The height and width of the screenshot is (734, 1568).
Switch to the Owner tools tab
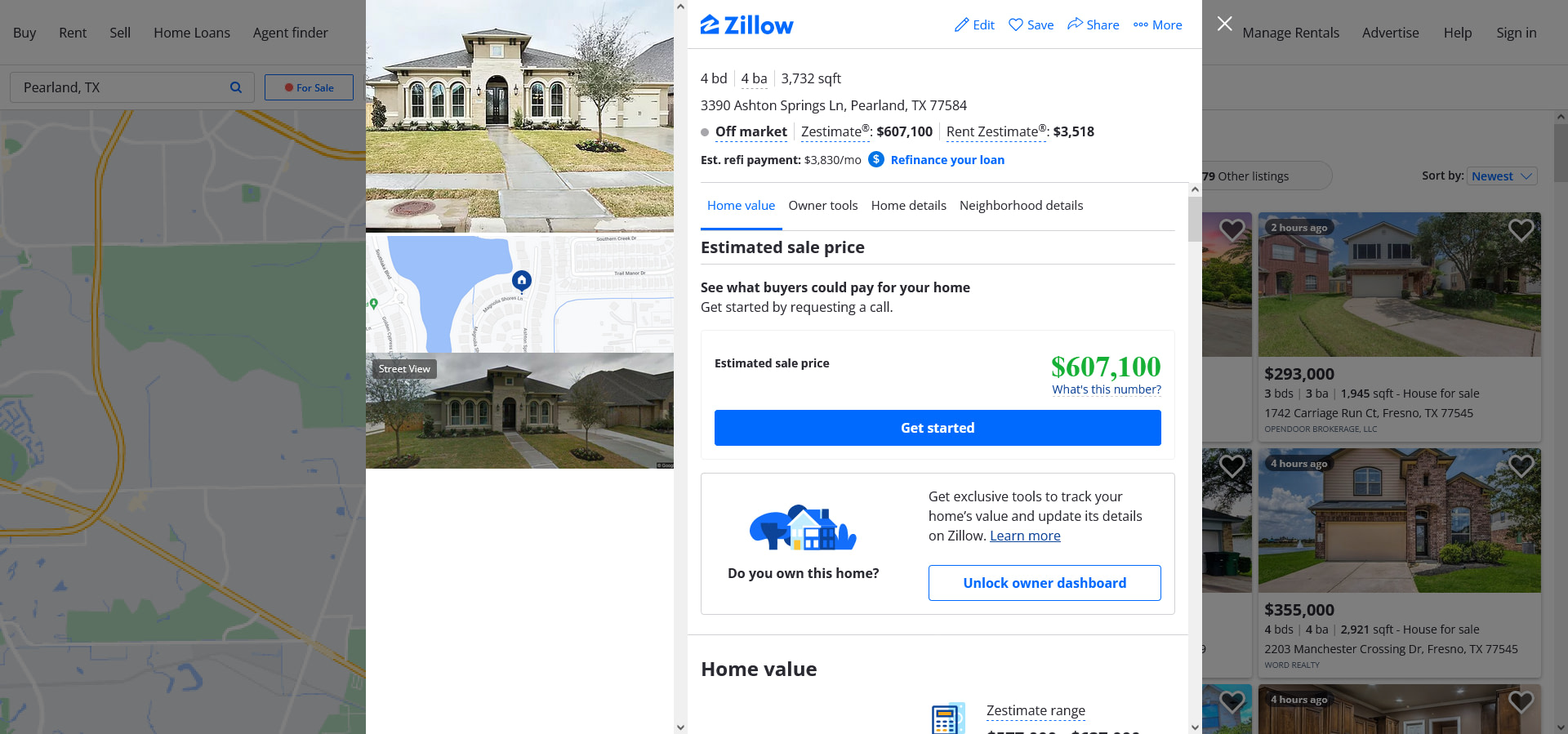(x=822, y=206)
